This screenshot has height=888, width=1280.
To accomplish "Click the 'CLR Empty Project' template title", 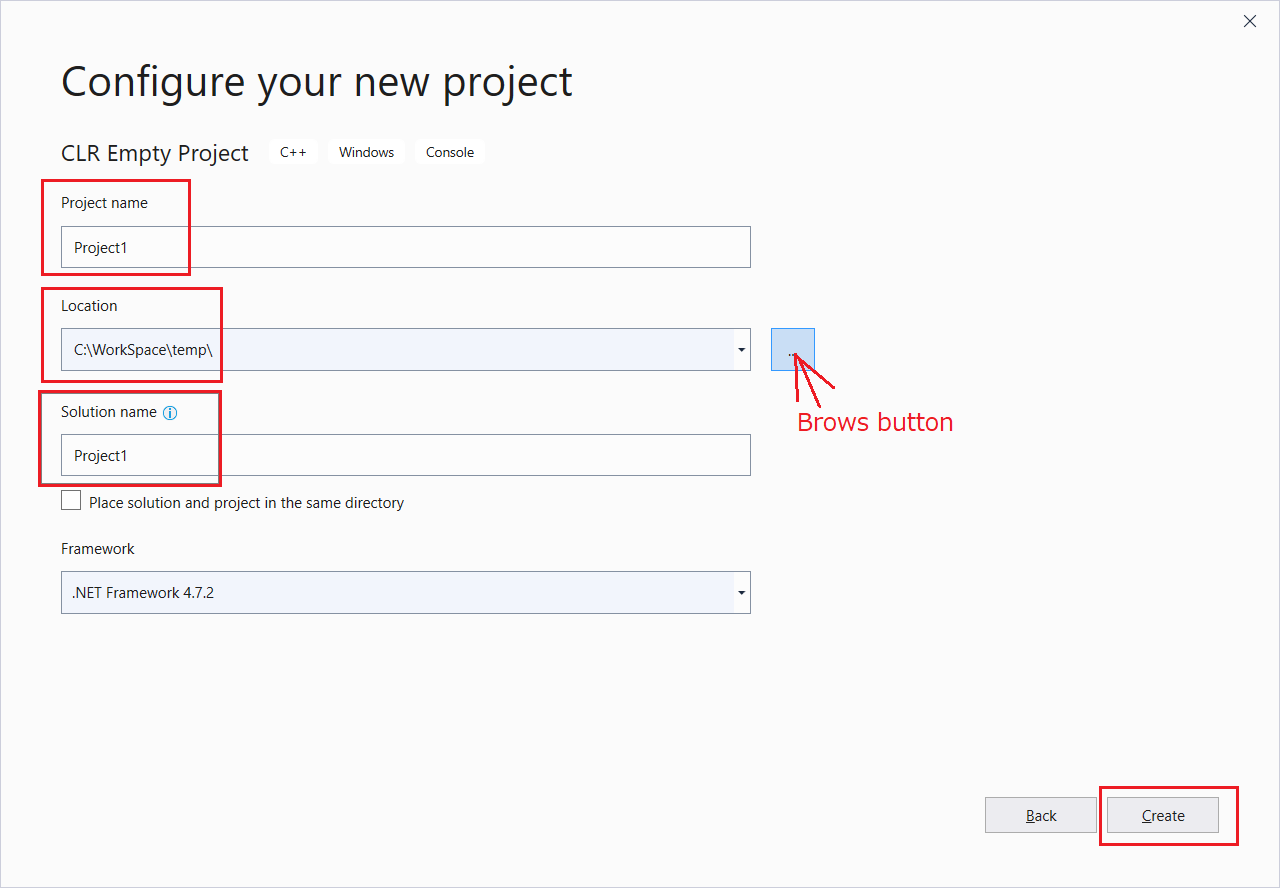I will pos(155,153).
